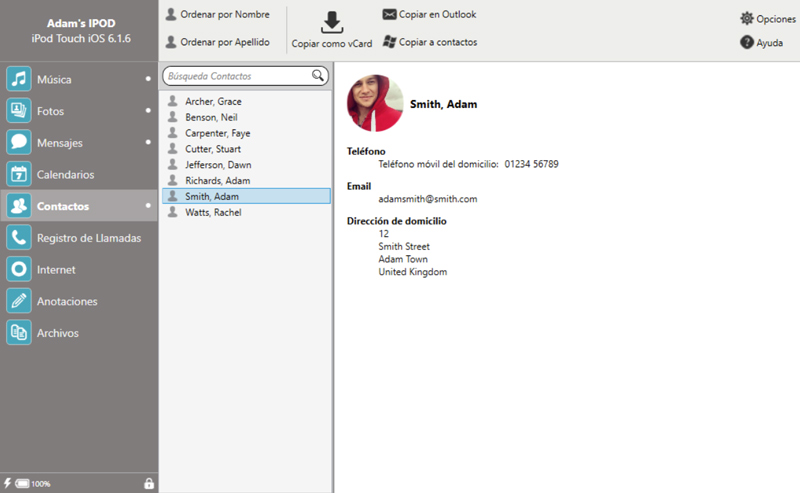The image size is (800, 493).
Task: Click Adam Smith's profile photo
Action: [x=375, y=103]
